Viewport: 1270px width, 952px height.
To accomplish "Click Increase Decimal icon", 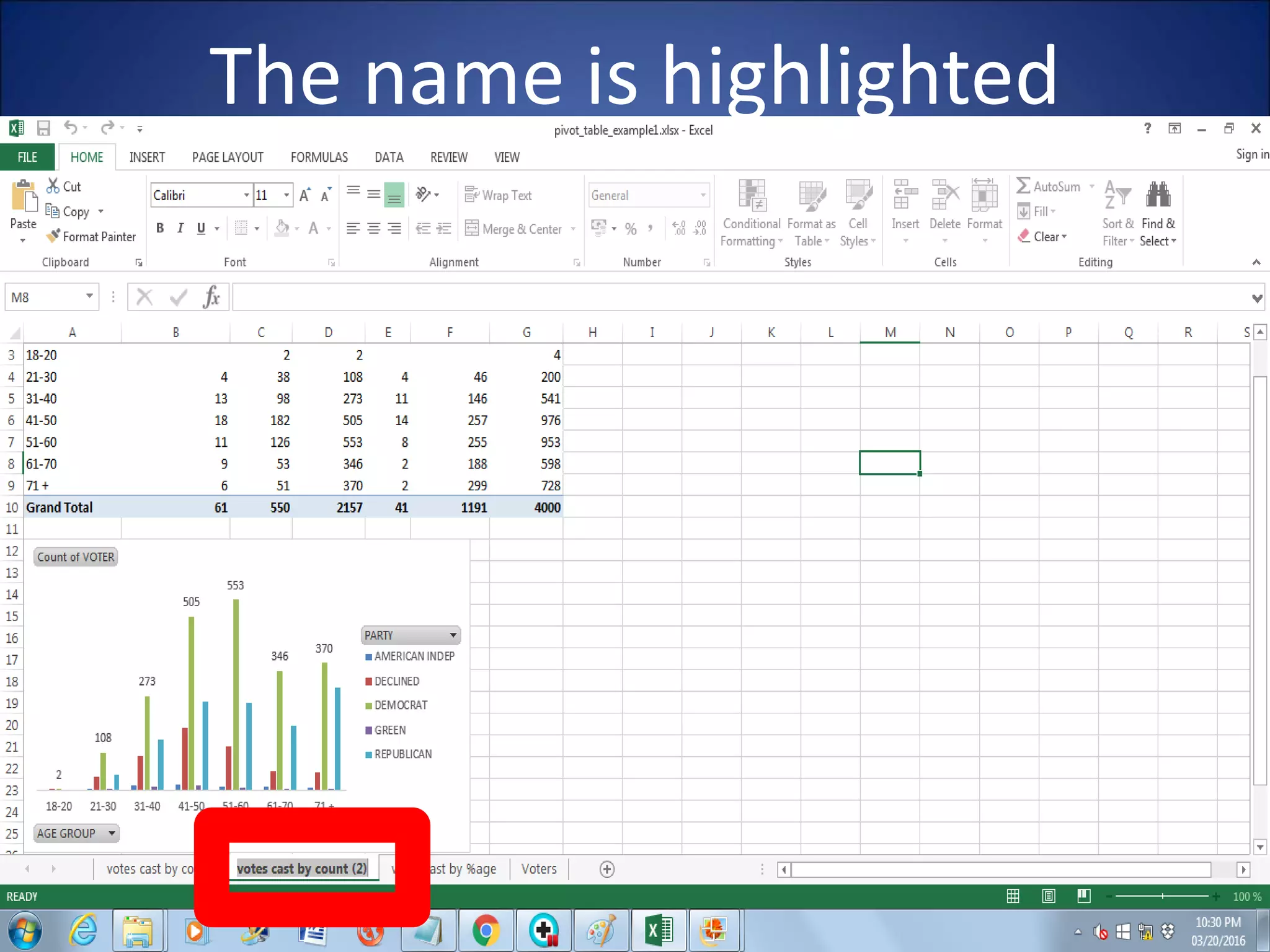I will [679, 229].
